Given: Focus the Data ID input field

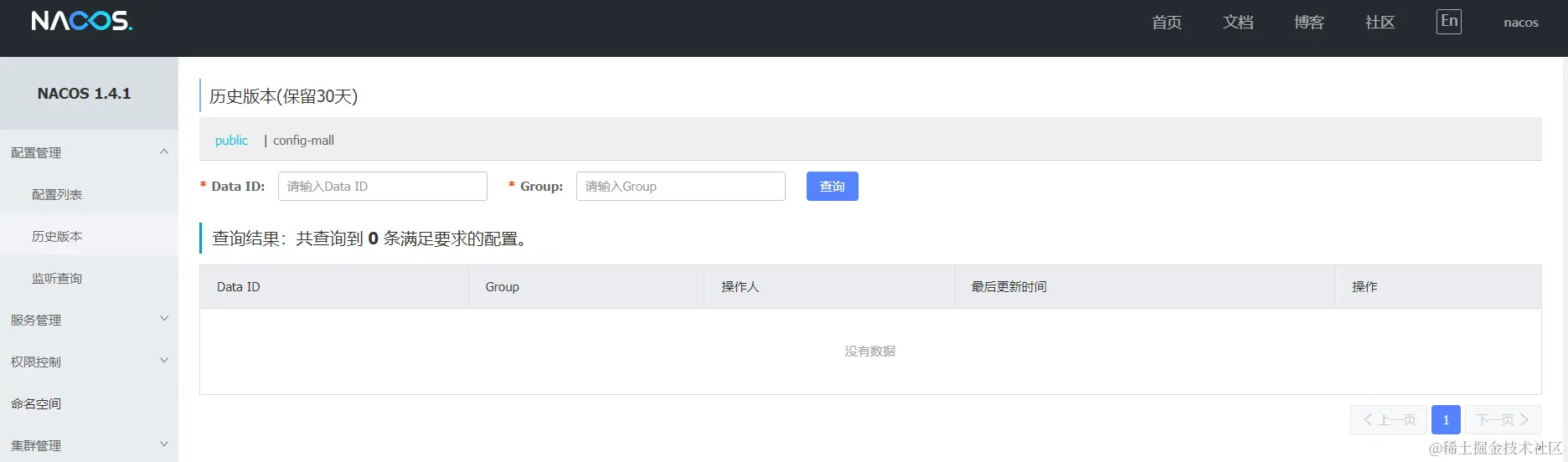Looking at the screenshot, I should pyautogui.click(x=383, y=186).
